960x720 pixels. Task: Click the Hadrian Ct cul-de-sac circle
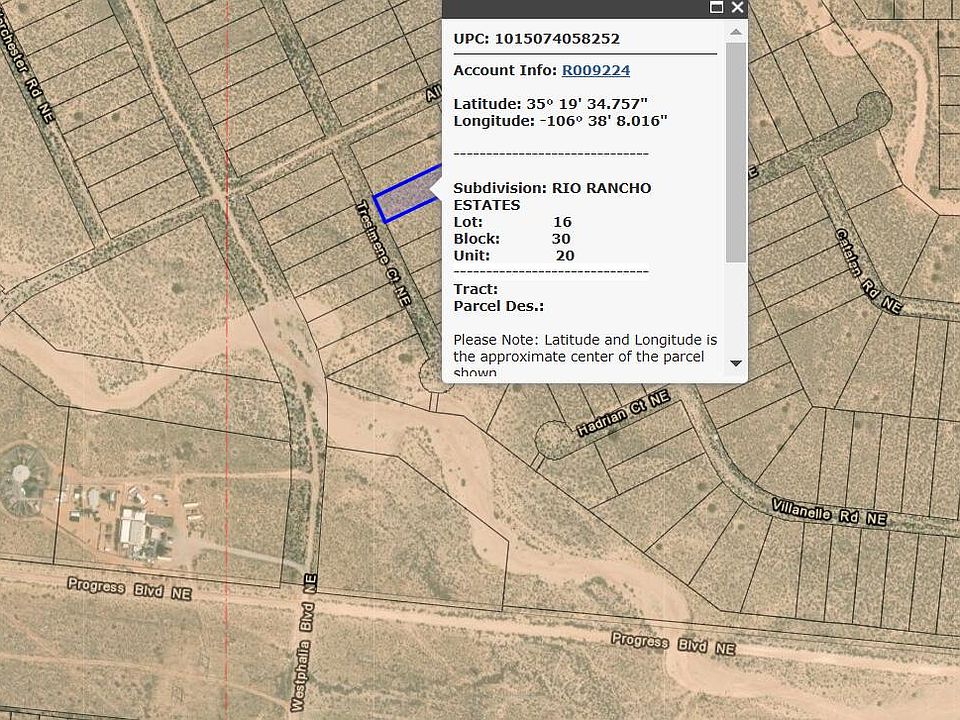coord(551,438)
